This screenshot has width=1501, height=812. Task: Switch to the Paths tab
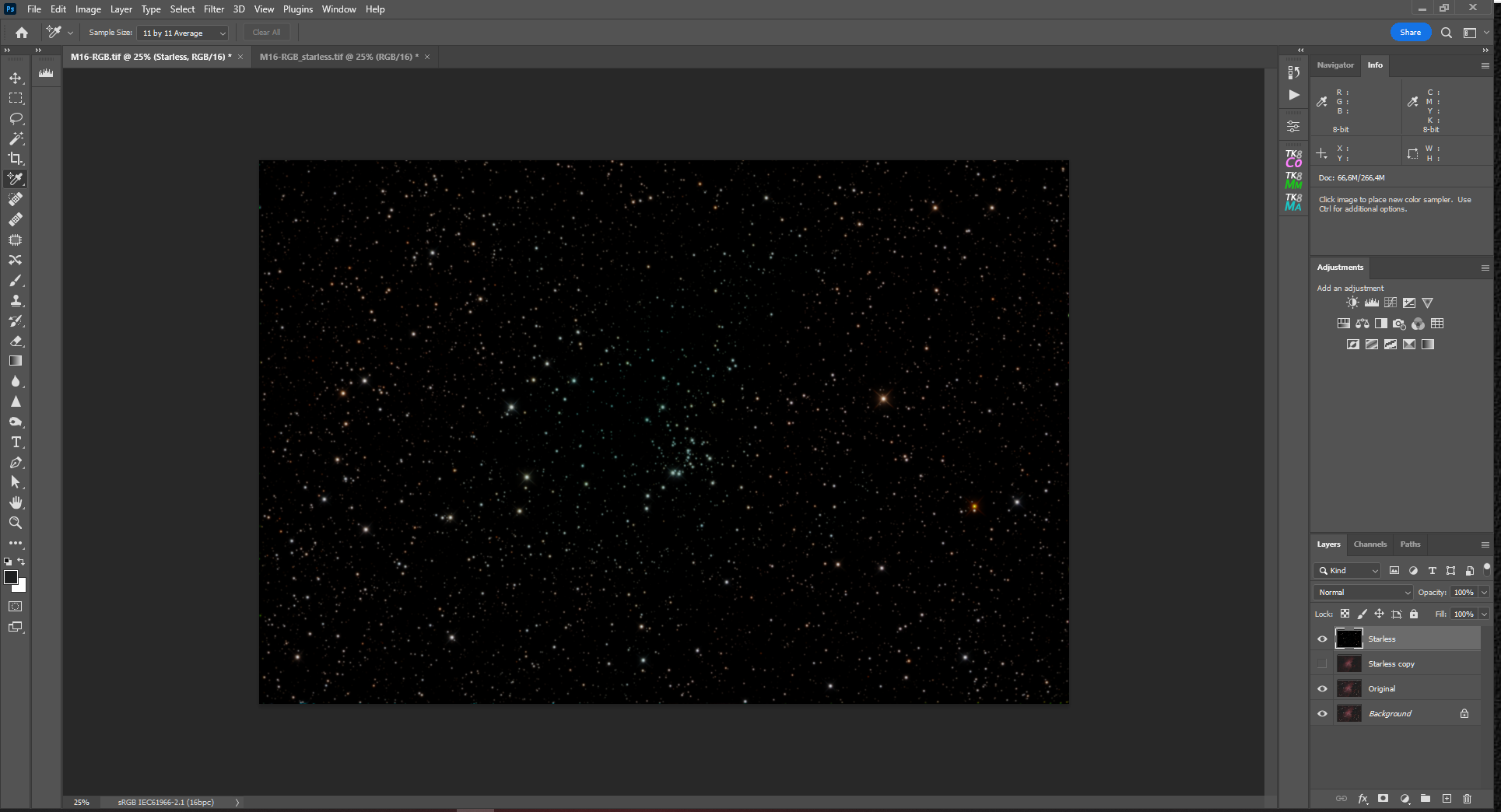click(x=1410, y=544)
